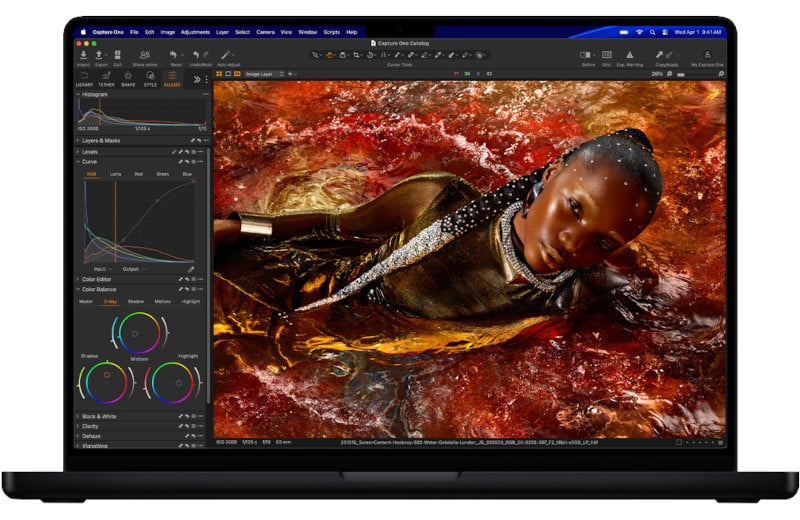Click the Undo arrow icon
The image size is (800, 520).
(196, 55)
